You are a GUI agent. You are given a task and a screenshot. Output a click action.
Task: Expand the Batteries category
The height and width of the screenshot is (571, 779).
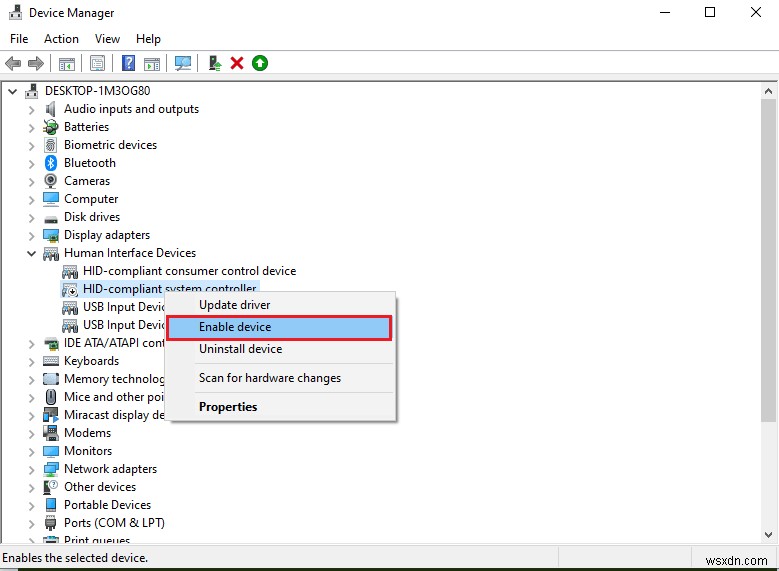coord(31,128)
